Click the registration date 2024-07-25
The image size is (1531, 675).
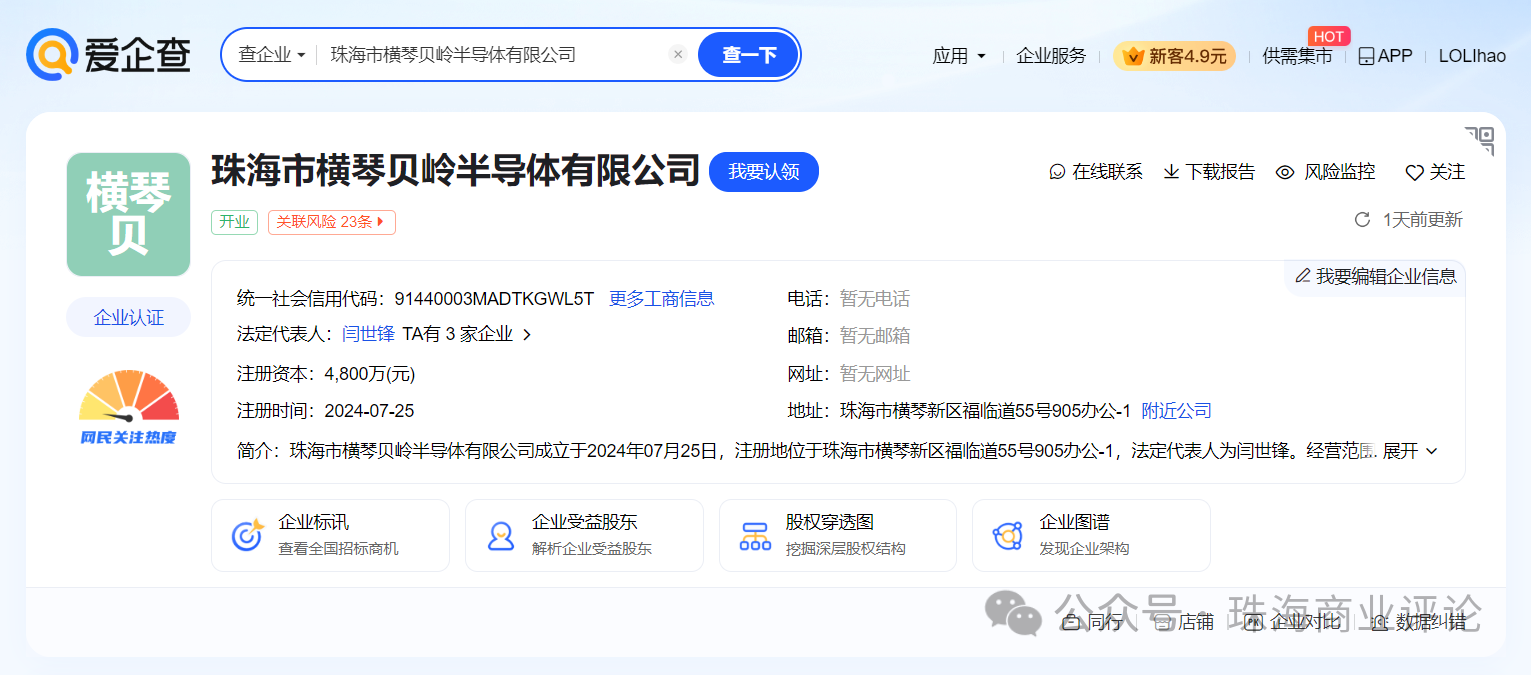(x=369, y=410)
